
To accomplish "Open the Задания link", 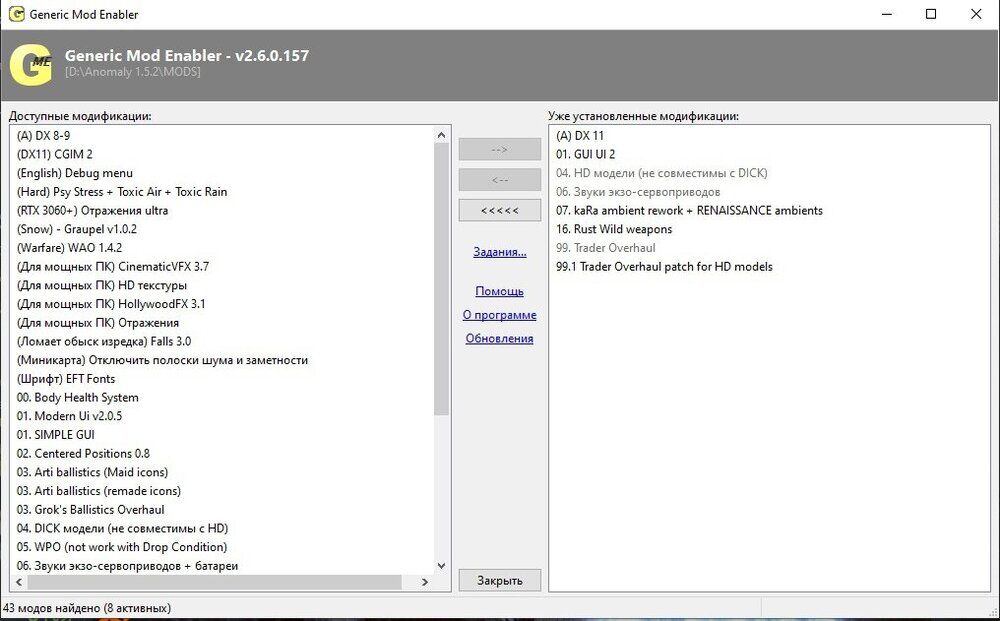I will click(x=499, y=252).
